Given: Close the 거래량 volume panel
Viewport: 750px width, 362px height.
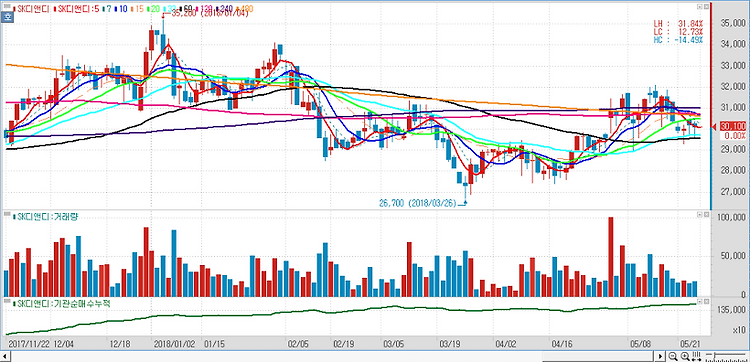Looking at the screenshot, I should click(706, 215).
